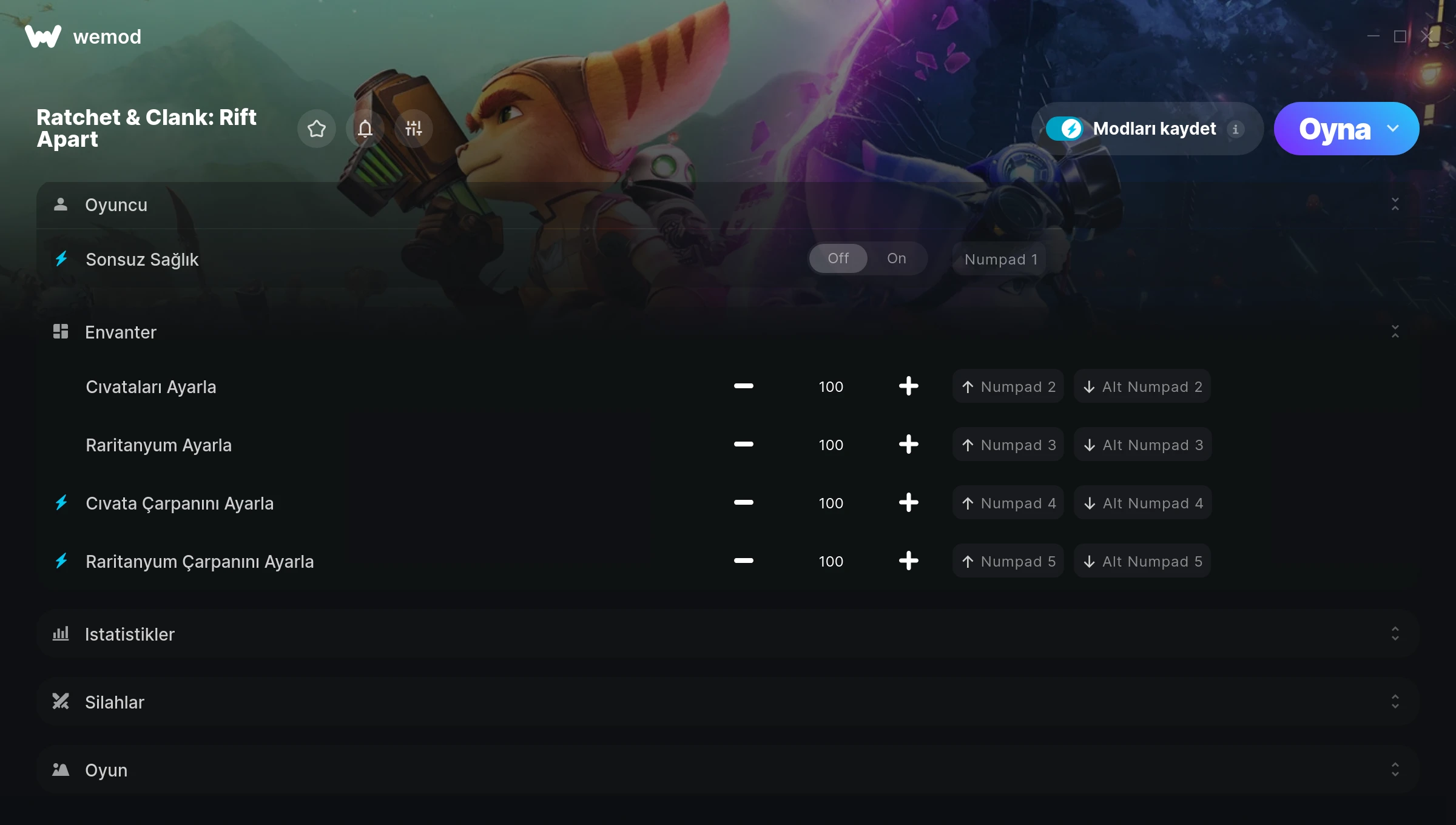
Task: Increase Raritanyum Çarpanını Ayarla with the plus icon
Action: click(908, 561)
